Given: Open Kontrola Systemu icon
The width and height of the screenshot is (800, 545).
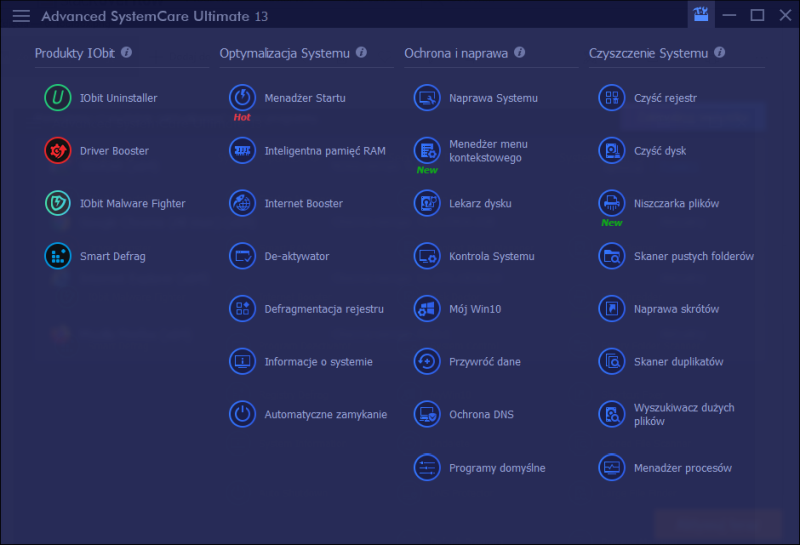Looking at the screenshot, I should point(427,256).
